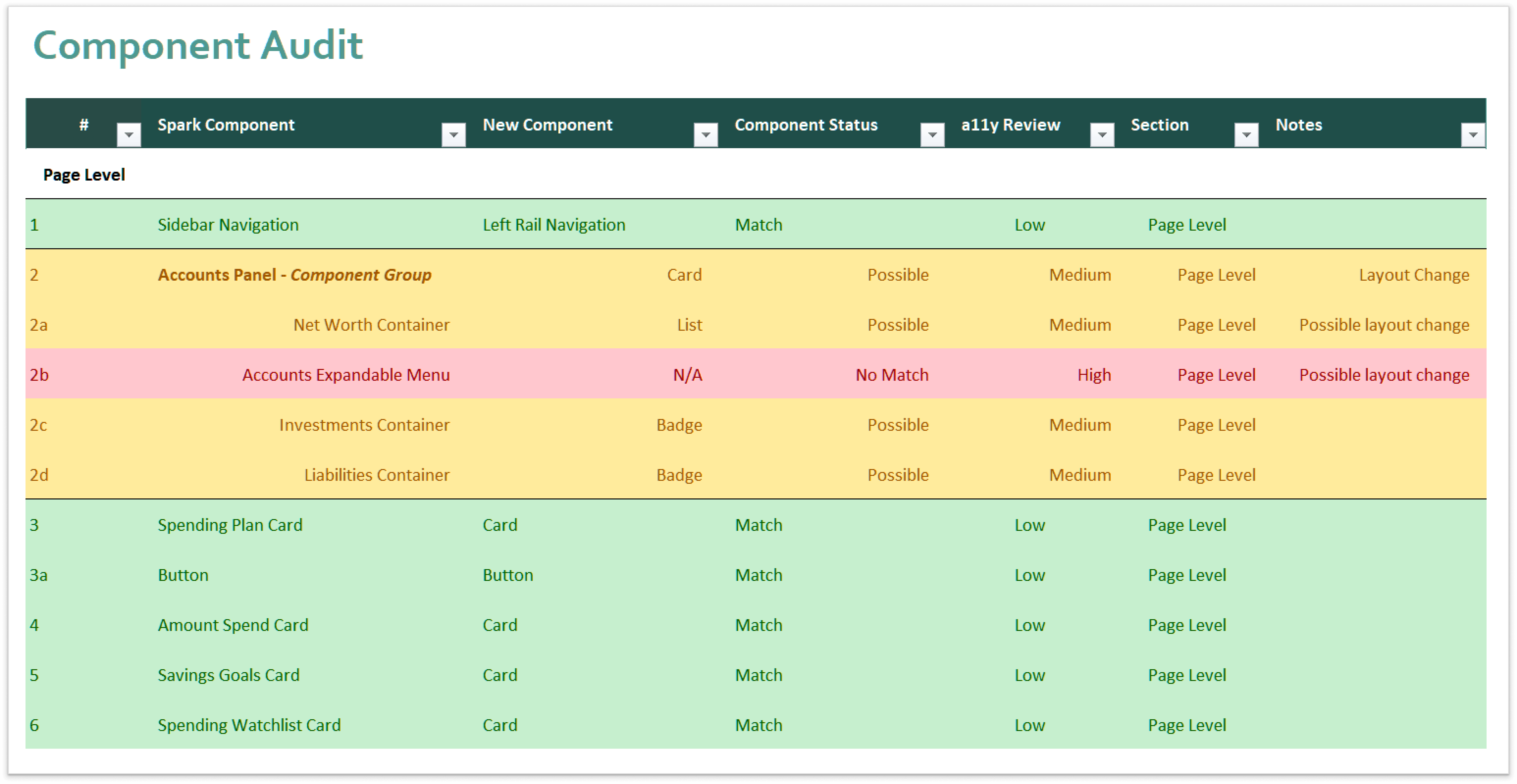Open the Section column filter dropdown
The height and width of the screenshot is (784, 1517).
coord(1246,135)
